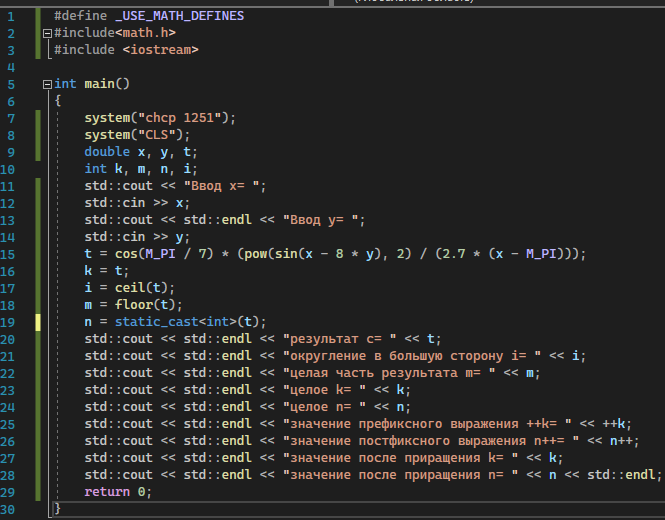The image size is (665, 520).
Task: Click the double keyword on line 9
Action: click(x=107, y=152)
